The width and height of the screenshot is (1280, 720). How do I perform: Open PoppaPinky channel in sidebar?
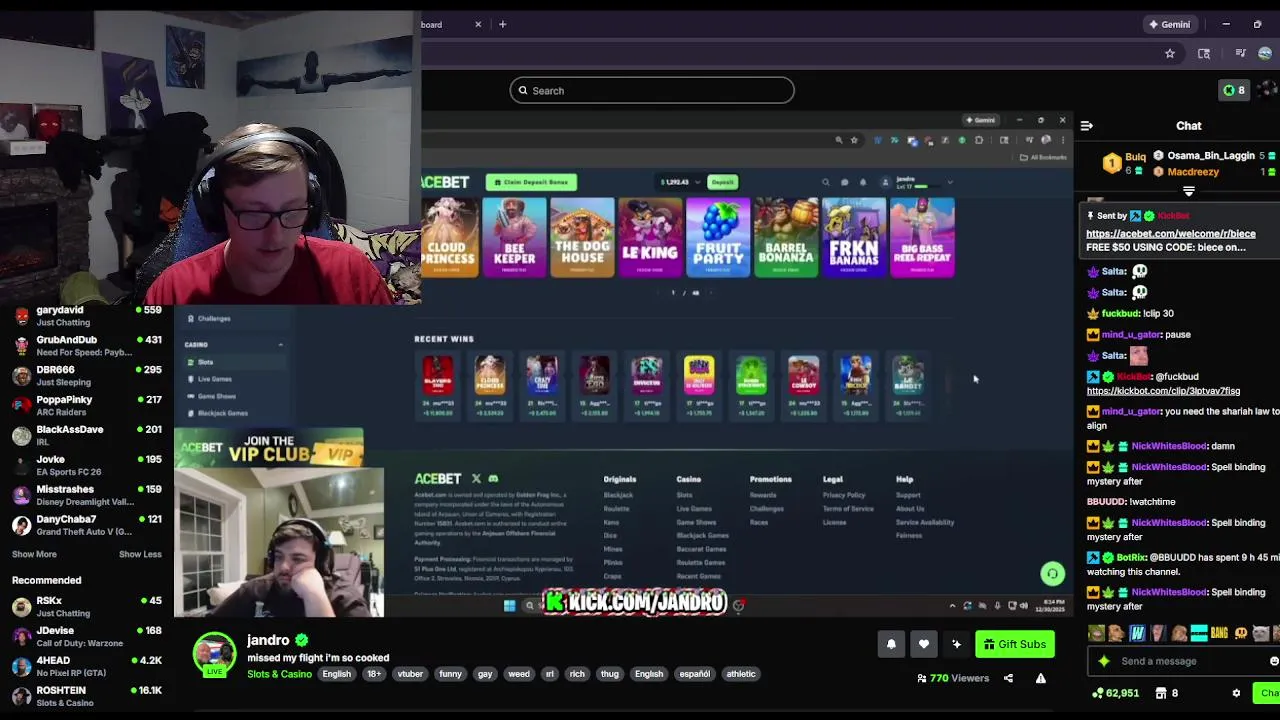point(87,406)
